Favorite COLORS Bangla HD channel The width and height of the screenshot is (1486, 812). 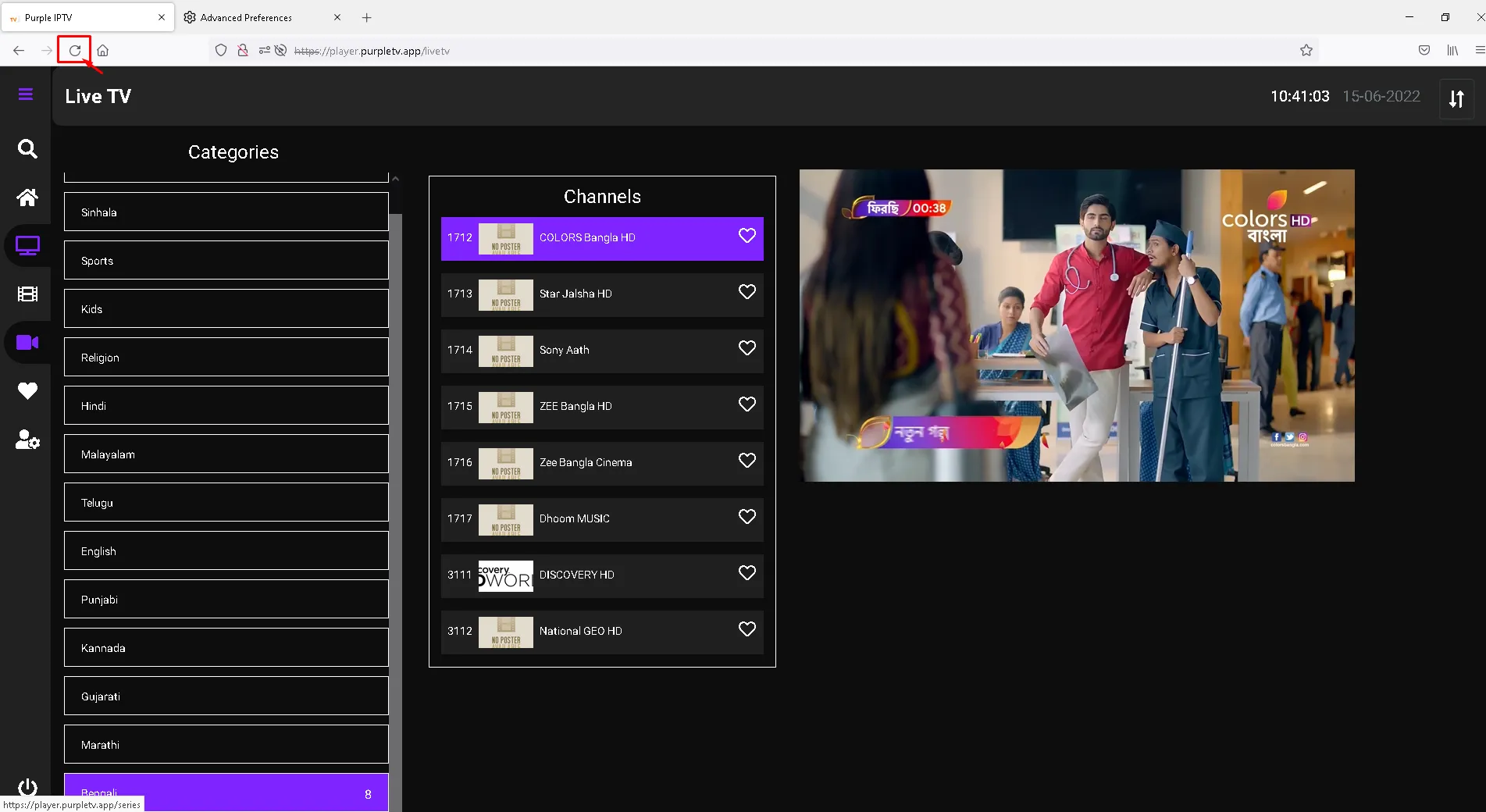[747, 236]
